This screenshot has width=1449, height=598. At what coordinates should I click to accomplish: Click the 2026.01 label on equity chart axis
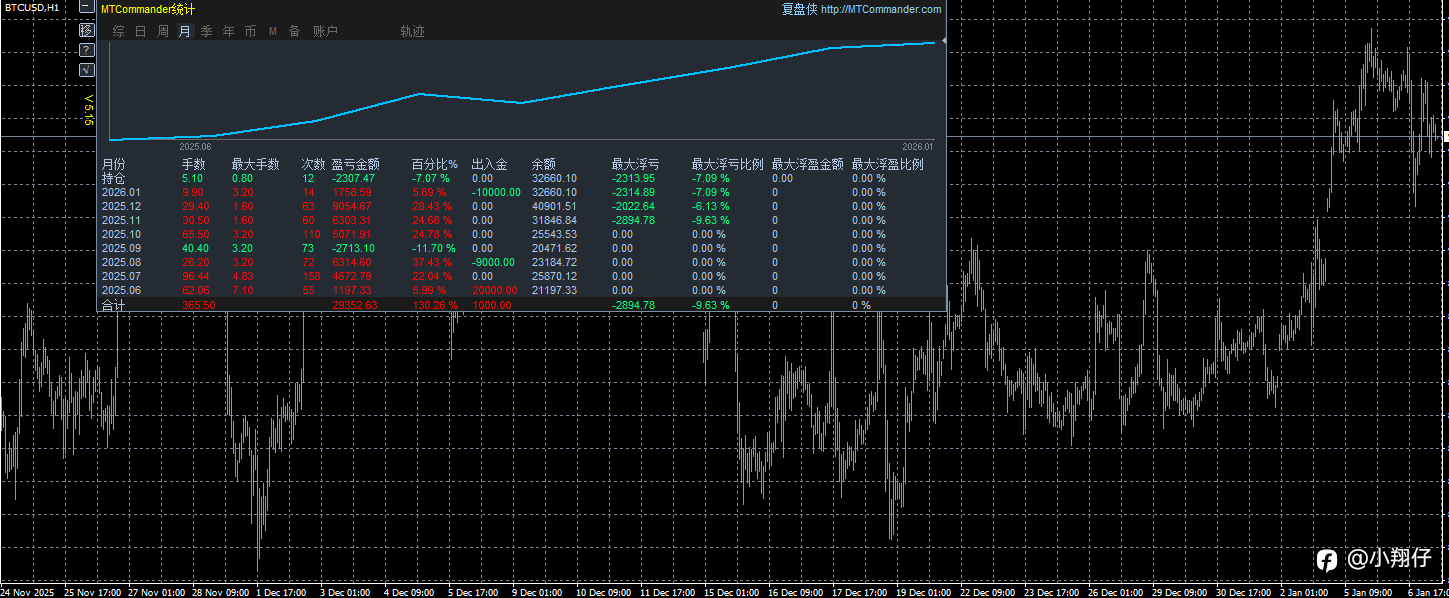(917, 146)
